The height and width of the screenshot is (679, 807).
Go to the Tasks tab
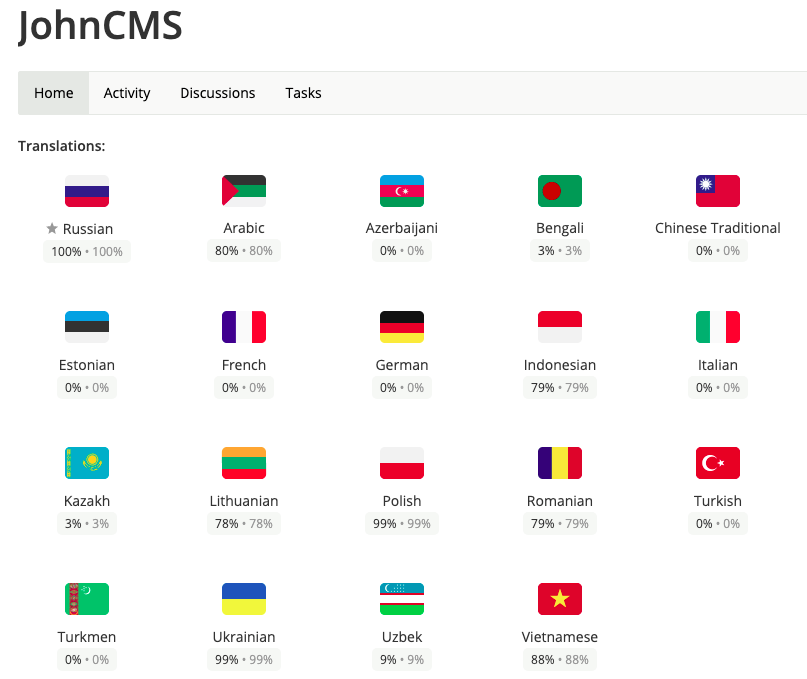click(303, 93)
